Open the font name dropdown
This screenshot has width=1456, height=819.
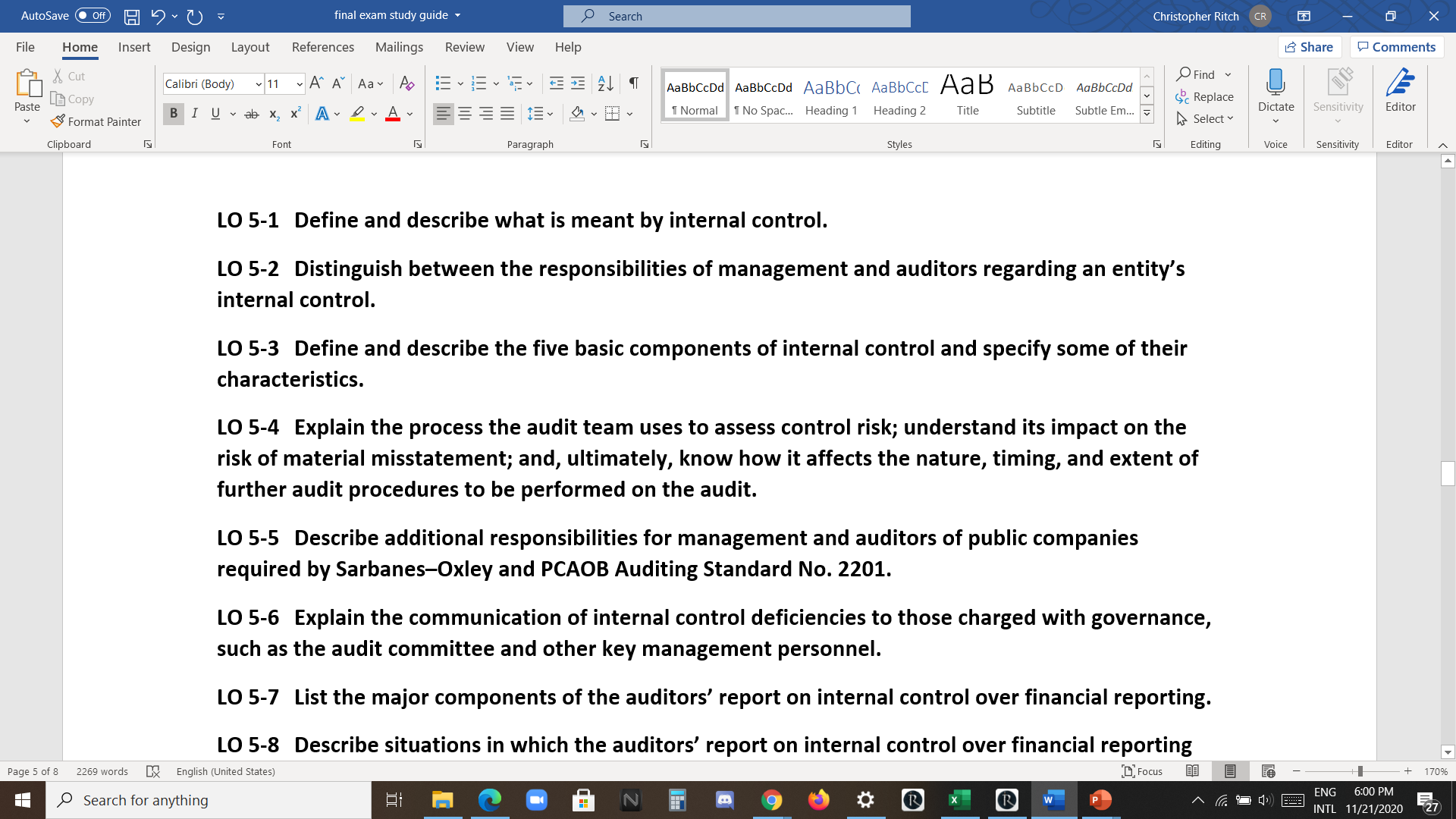coord(259,84)
